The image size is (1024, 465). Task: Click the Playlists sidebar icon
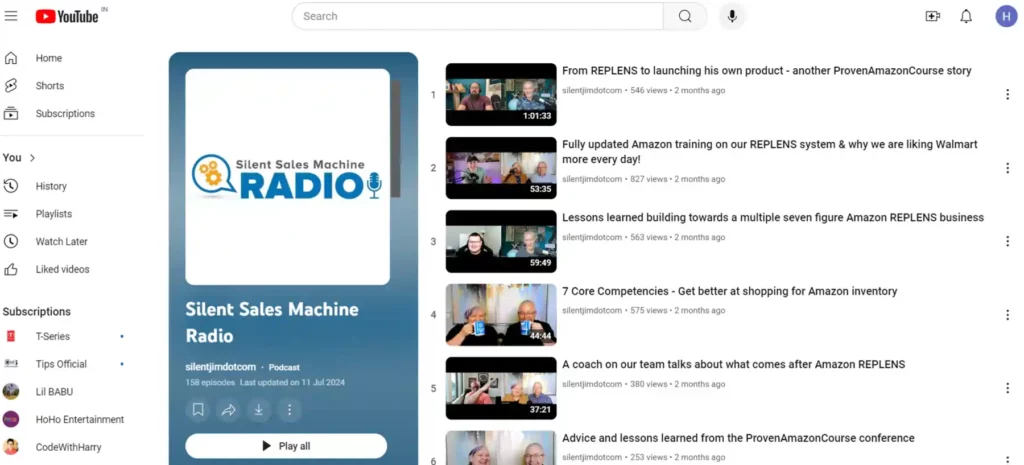point(11,214)
